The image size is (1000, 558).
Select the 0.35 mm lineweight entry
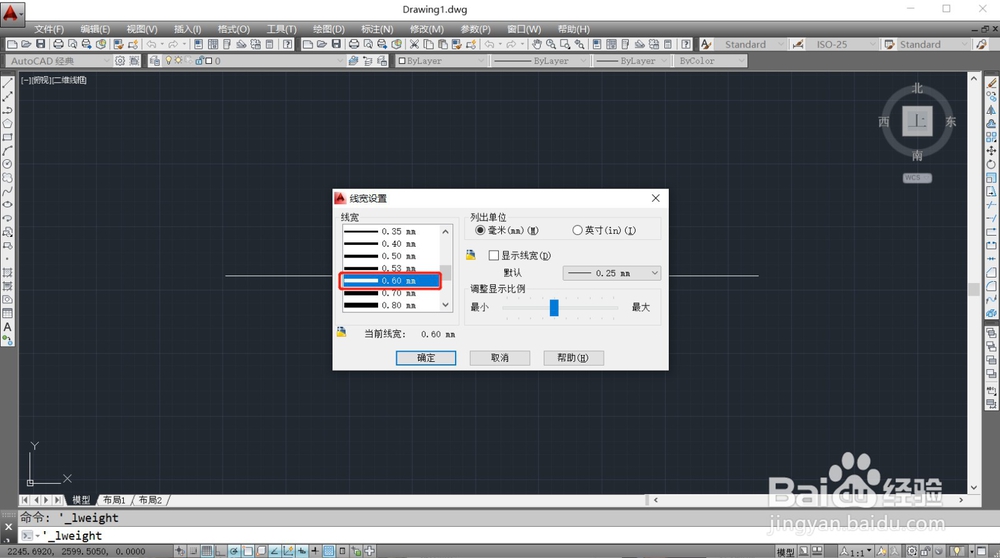pos(392,231)
